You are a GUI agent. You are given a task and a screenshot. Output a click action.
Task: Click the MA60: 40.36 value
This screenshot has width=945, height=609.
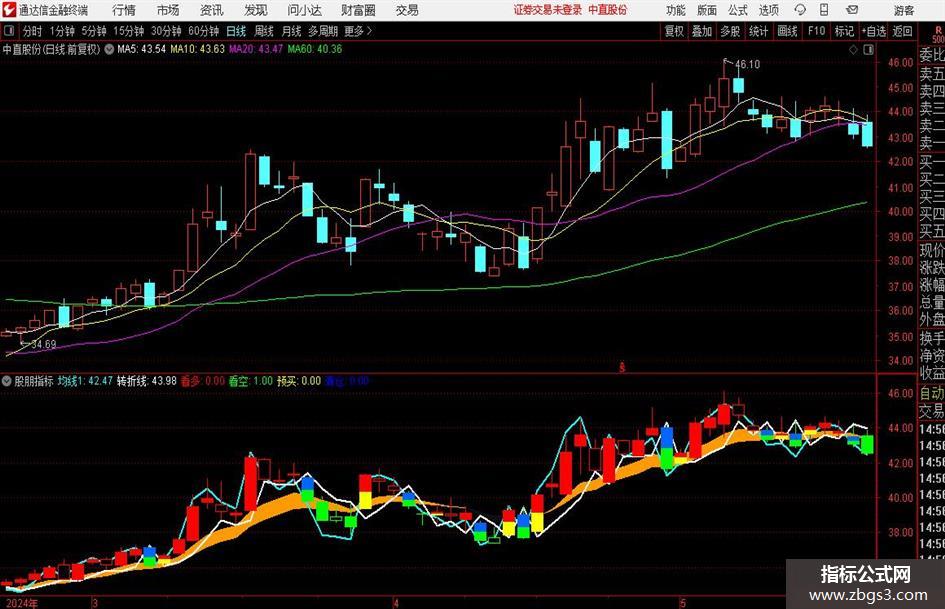[315, 49]
